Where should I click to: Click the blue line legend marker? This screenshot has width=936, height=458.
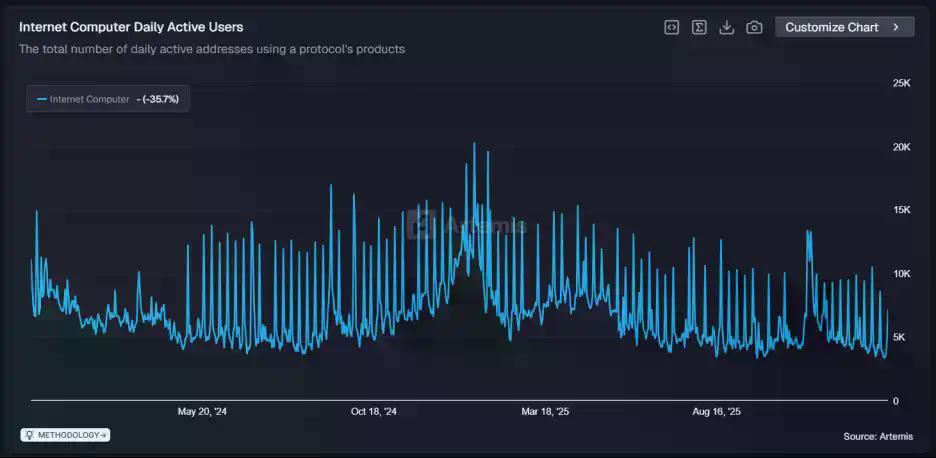click(41, 99)
